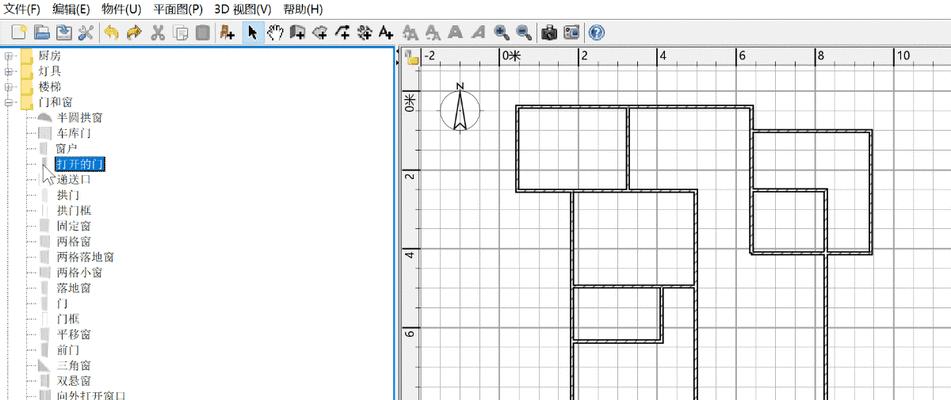Select 两格落地窗 in the catalog tree

click(x=86, y=257)
